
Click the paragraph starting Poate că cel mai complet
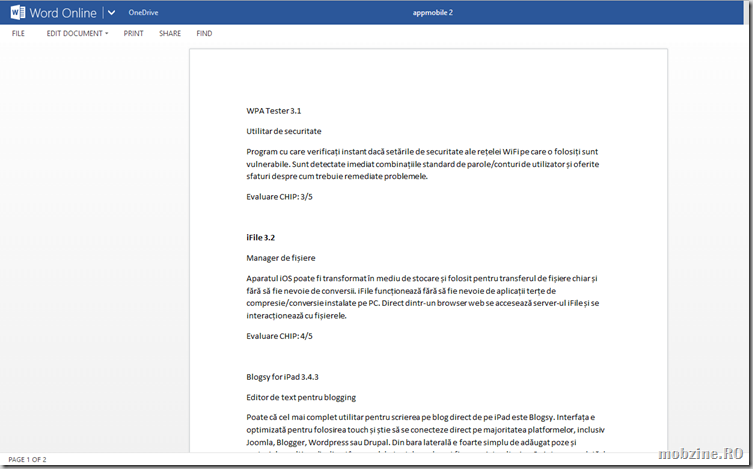(x=425, y=434)
